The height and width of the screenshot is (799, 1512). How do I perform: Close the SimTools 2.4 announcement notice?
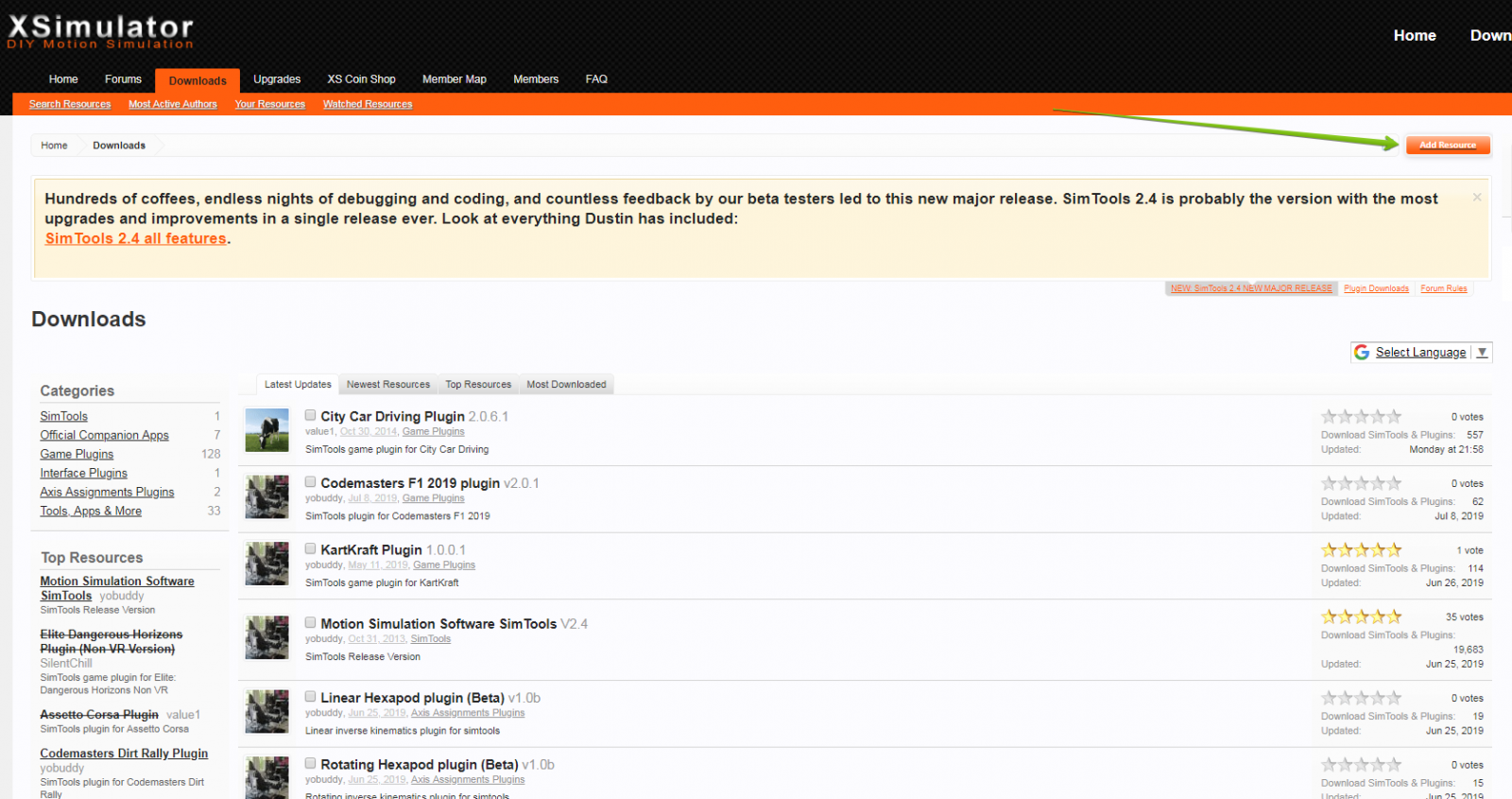1477,197
